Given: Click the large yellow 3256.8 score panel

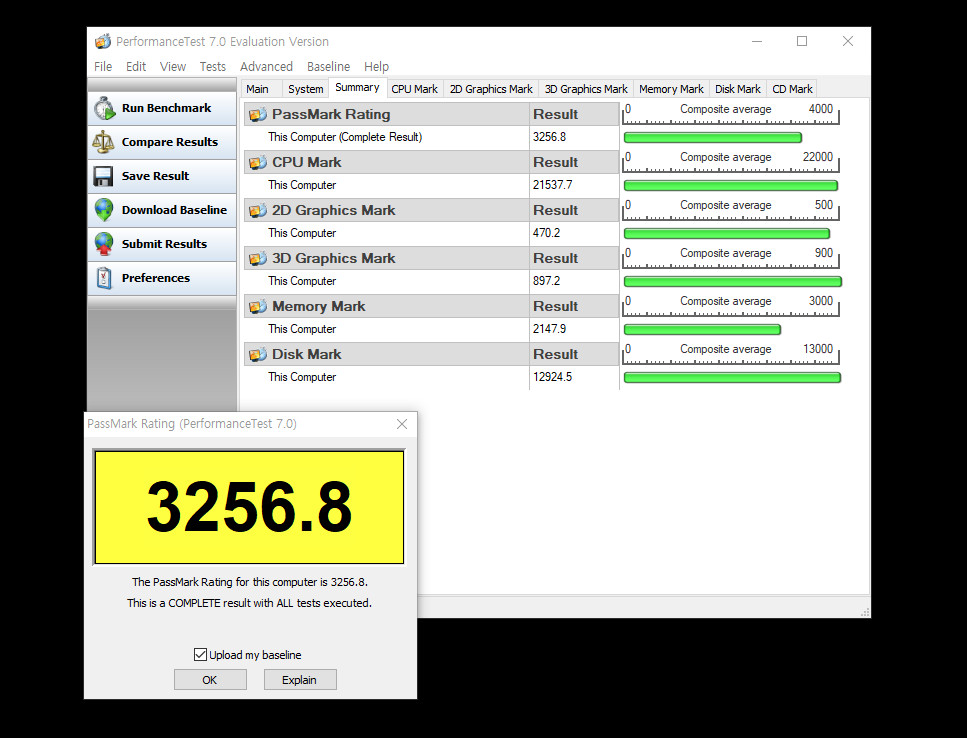Looking at the screenshot, I should tap(249, 507).
